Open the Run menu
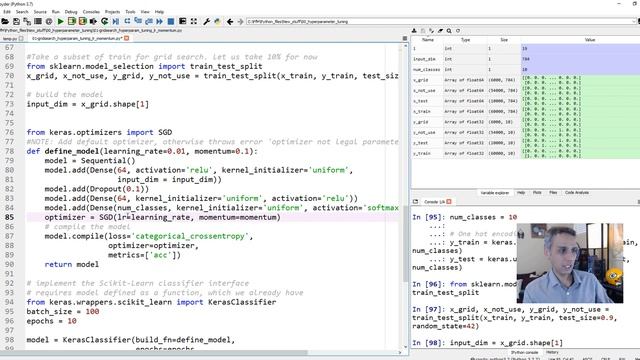 pos(56,12)
